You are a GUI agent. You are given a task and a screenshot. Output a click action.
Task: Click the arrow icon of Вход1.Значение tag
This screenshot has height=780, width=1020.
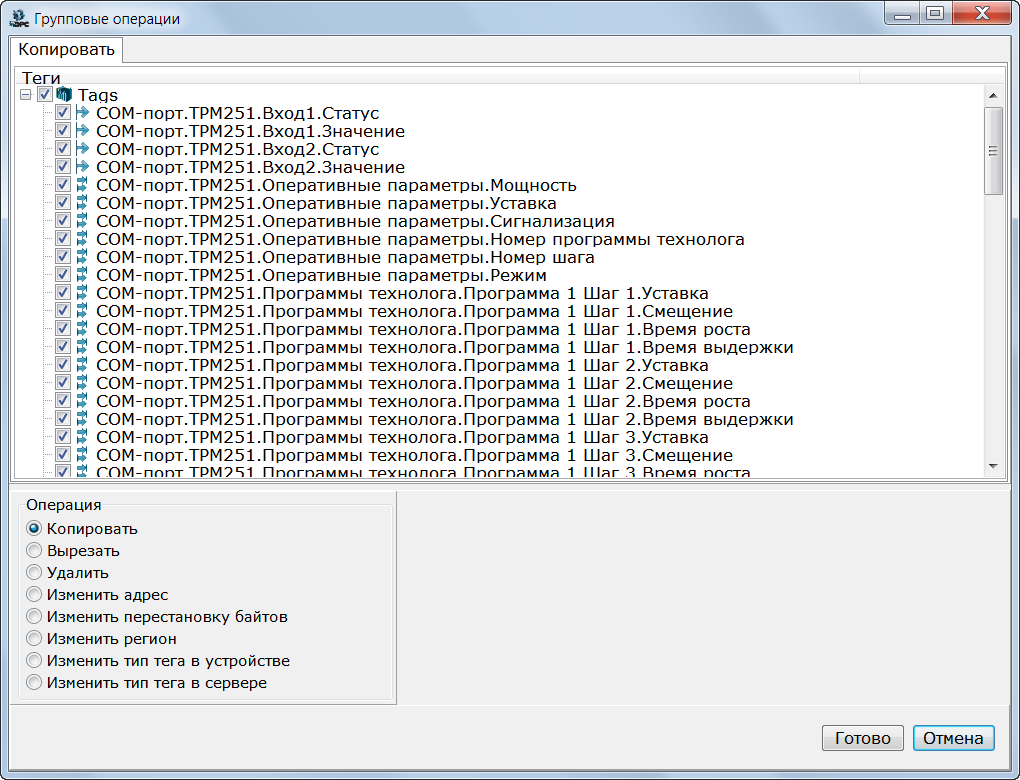(x=82, y=131)
